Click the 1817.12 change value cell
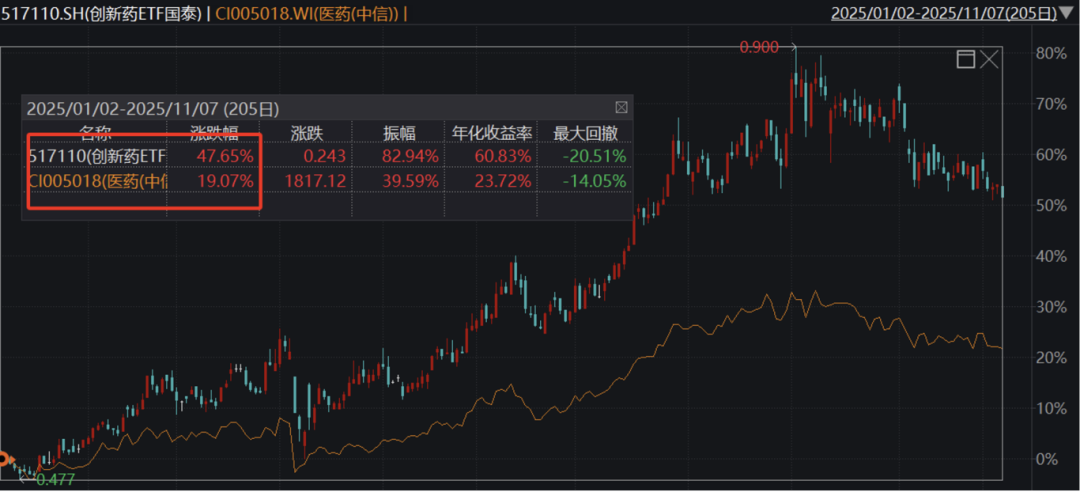The height and width of the screenshot is (492, 1080). tap(317, 181)
